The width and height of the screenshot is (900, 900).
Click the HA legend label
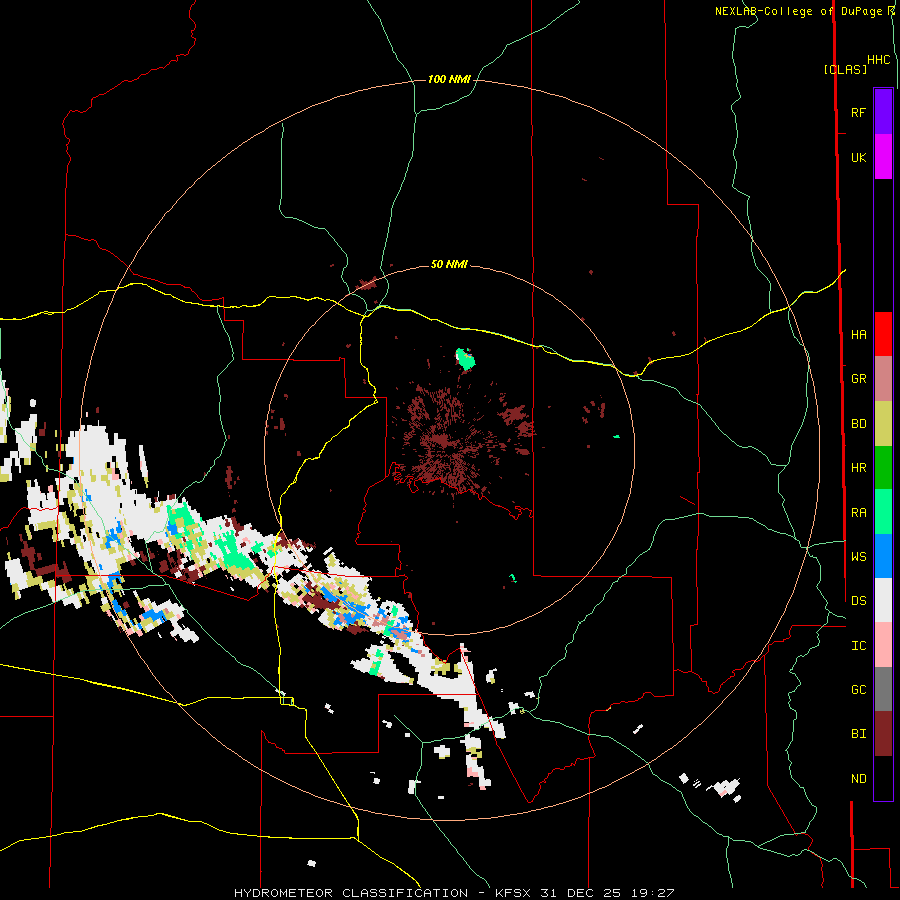click(859, 335)
